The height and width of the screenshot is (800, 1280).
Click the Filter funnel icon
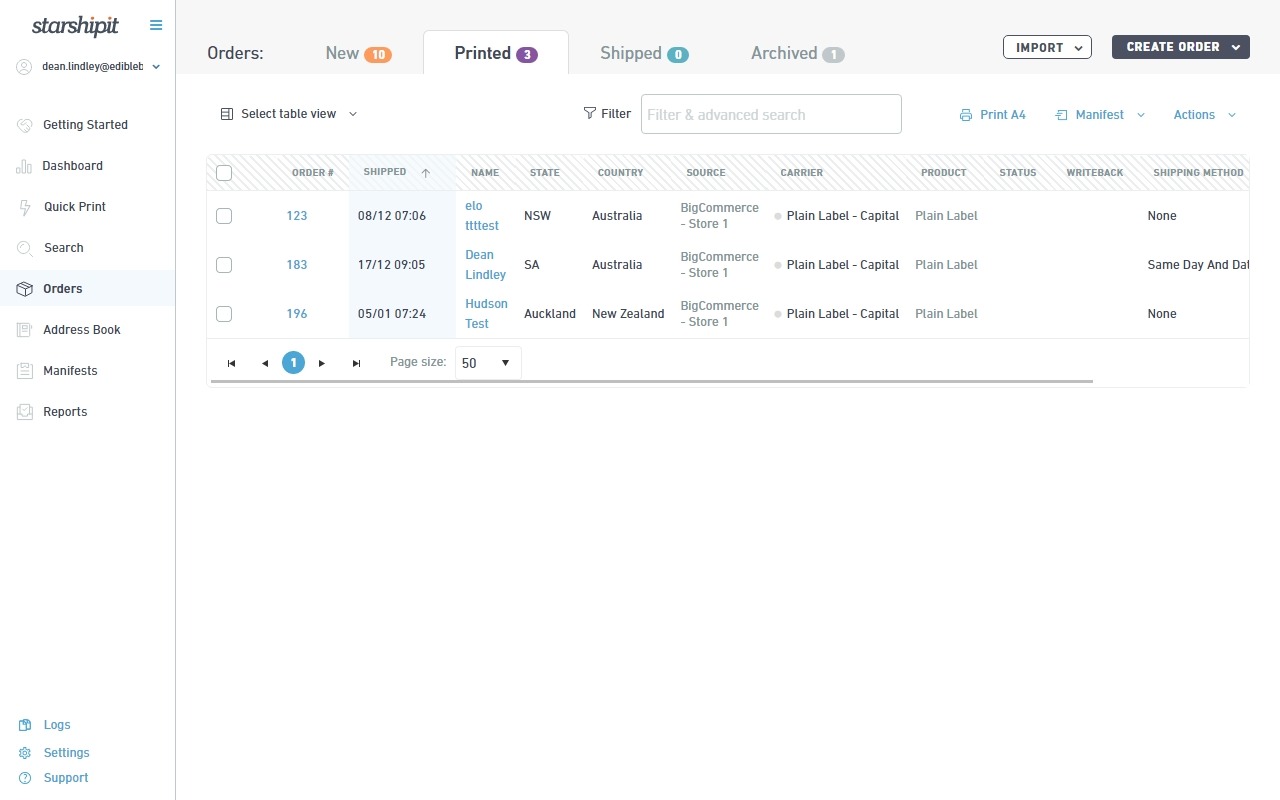click(x=590, y=114)
